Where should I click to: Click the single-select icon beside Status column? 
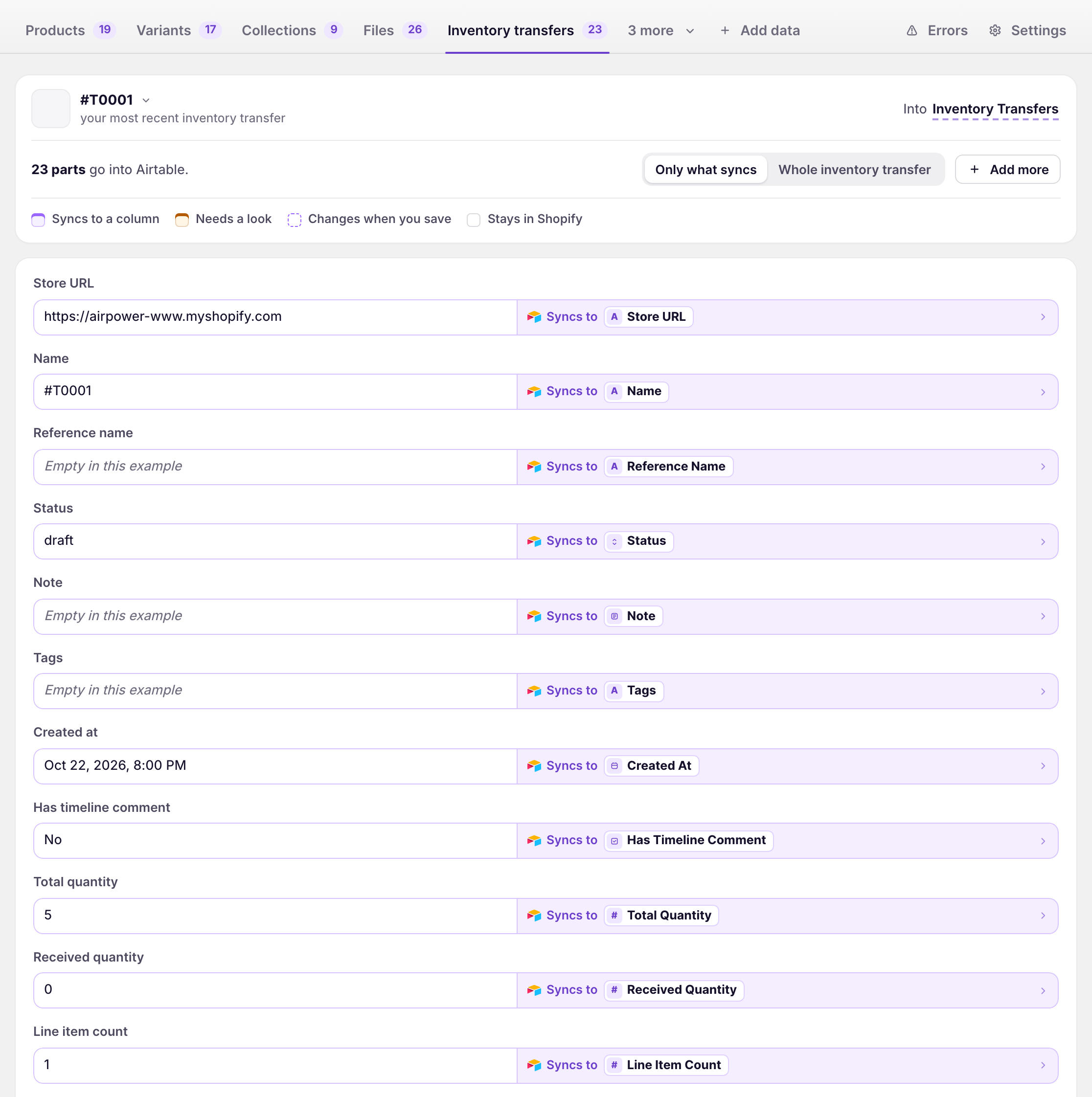pyautogui.click(x=614, y=541)
